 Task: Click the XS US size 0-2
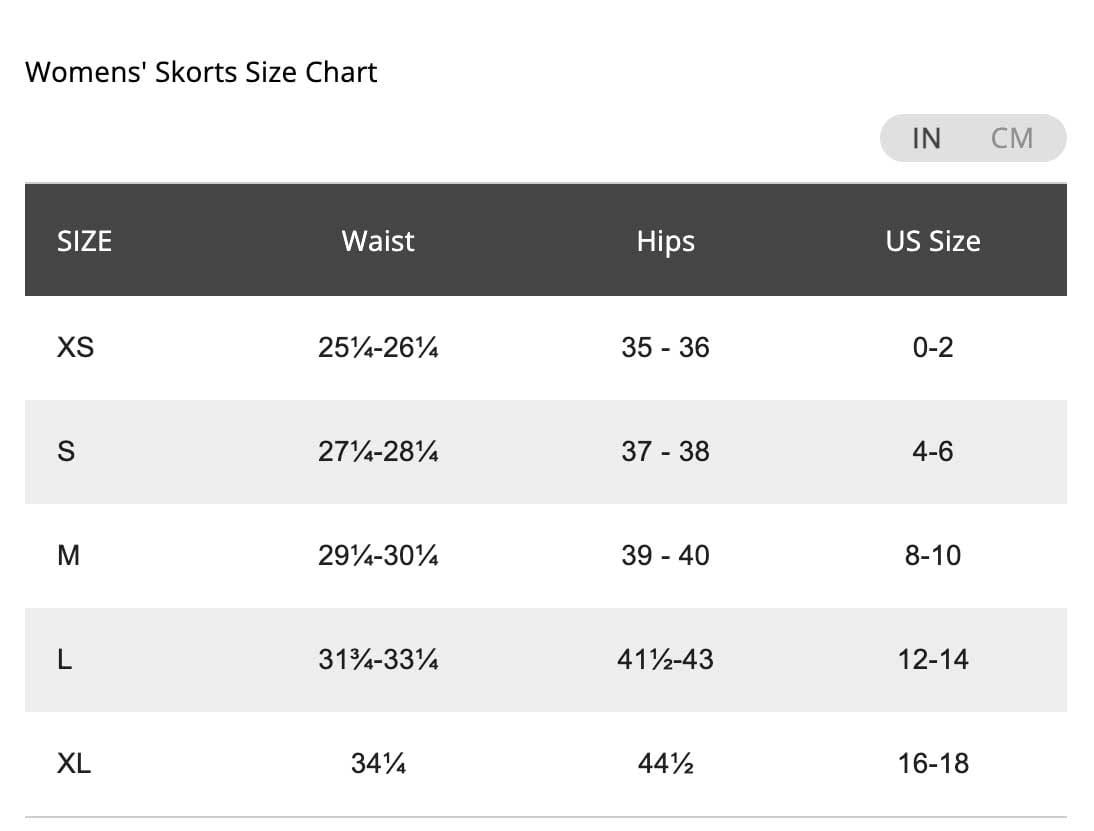pos(932,348)
